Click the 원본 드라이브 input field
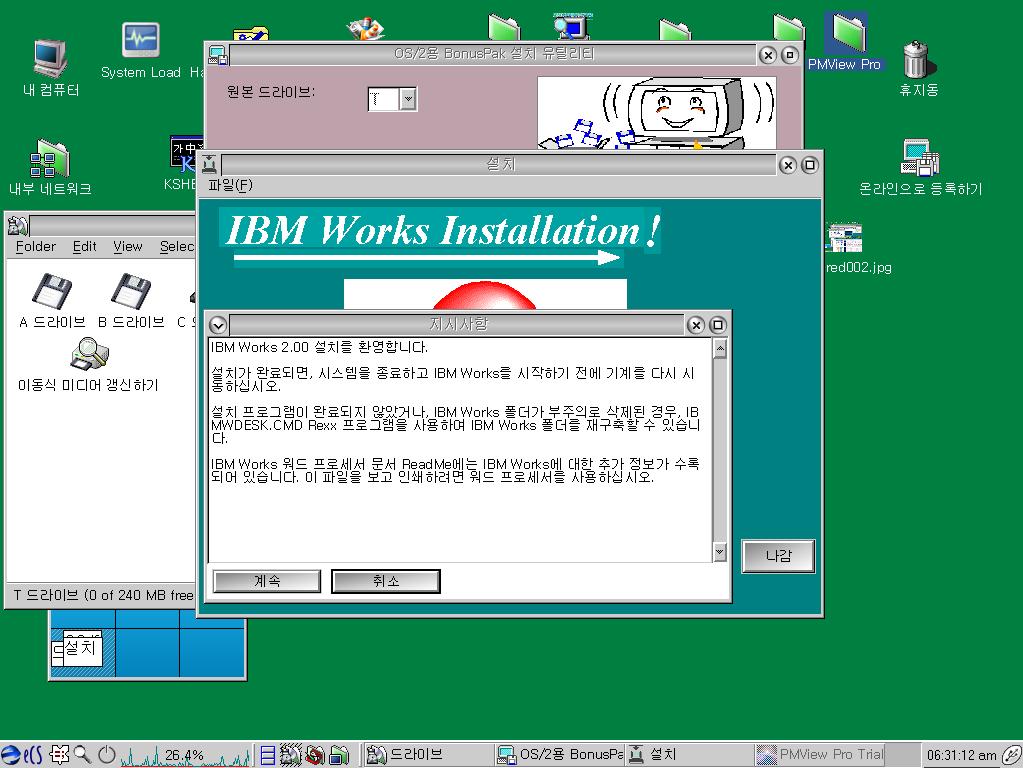1023x768 pixels. click(383, 99)
